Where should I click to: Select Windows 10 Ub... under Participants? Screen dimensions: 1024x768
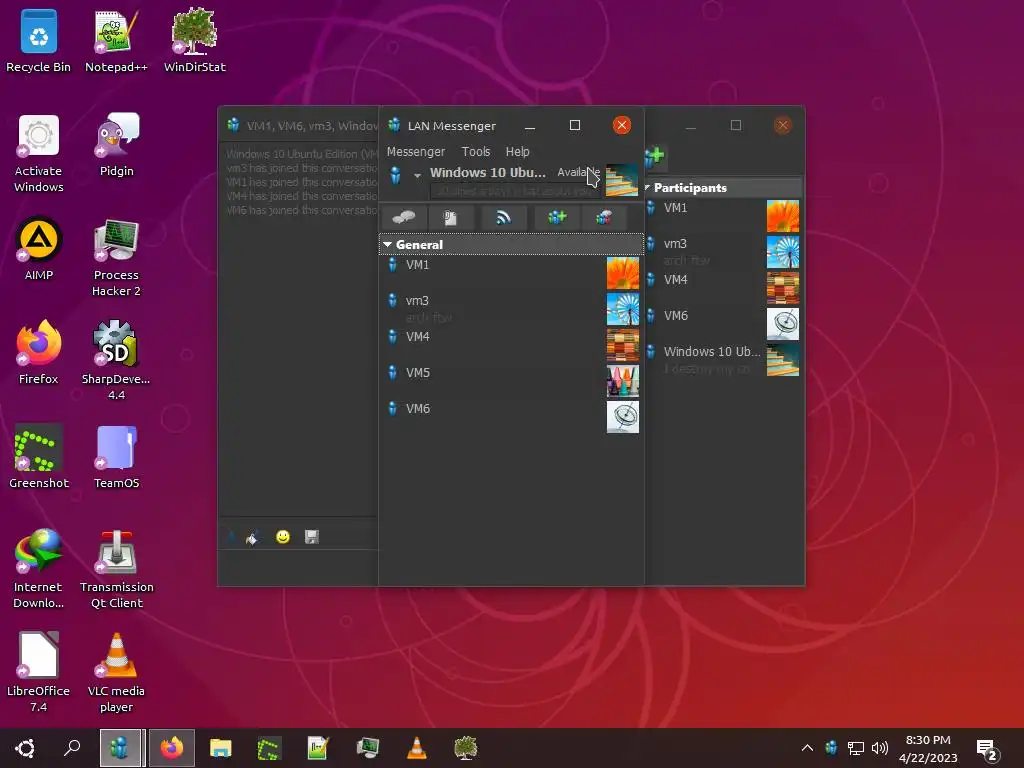tap(723, 359)
